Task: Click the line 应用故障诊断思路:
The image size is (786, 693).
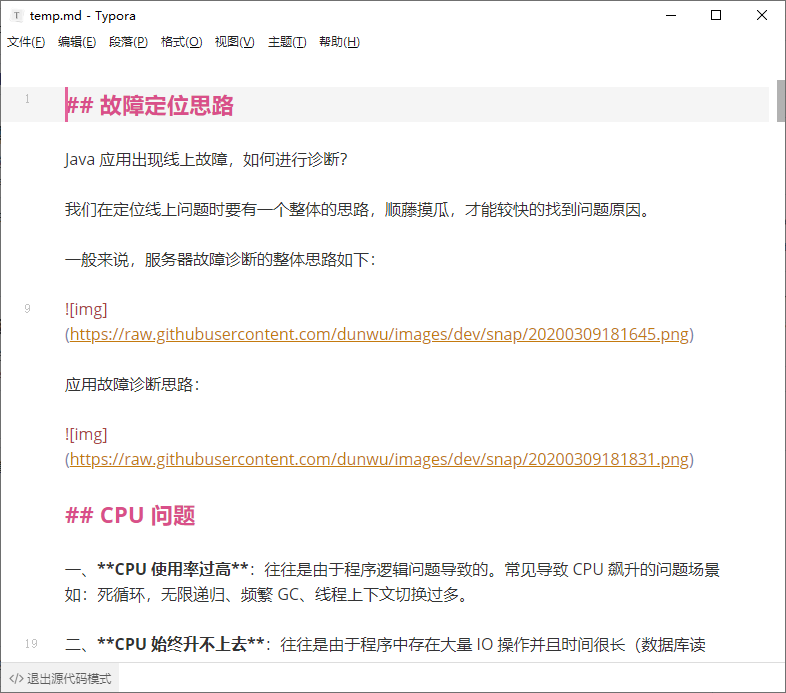Action: (x=132, y=384)
